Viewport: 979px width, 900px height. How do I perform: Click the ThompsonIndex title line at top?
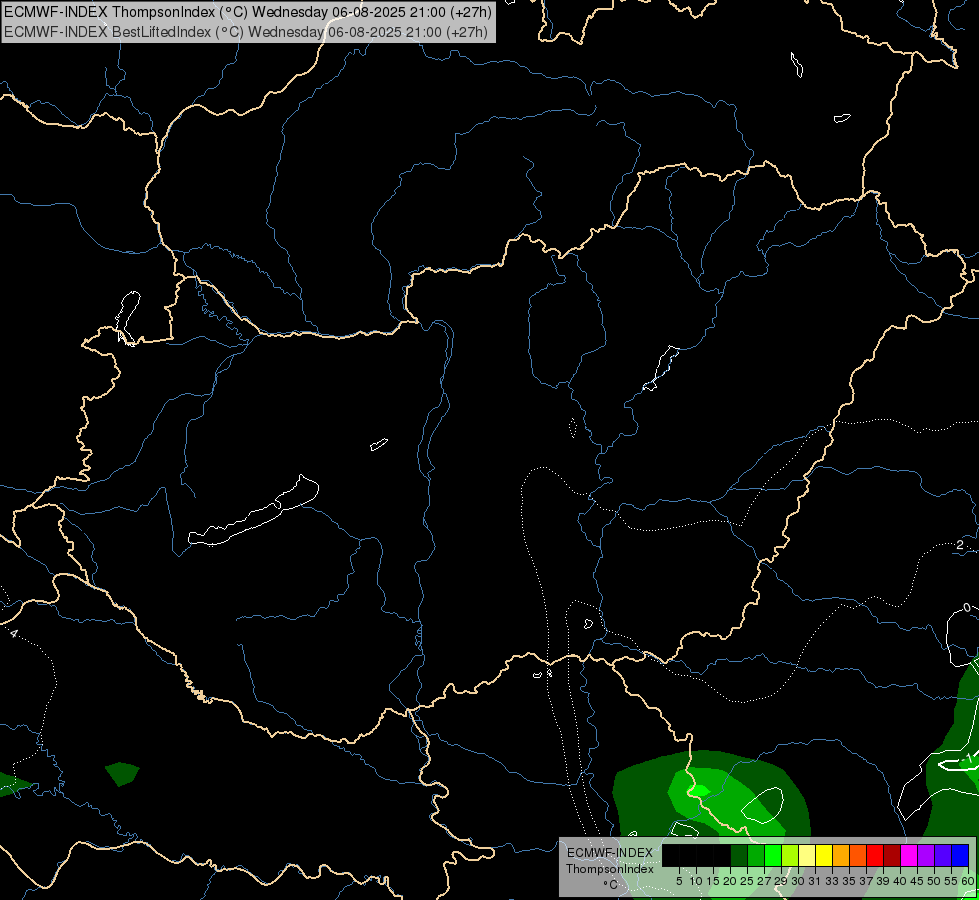pos(248,11)
